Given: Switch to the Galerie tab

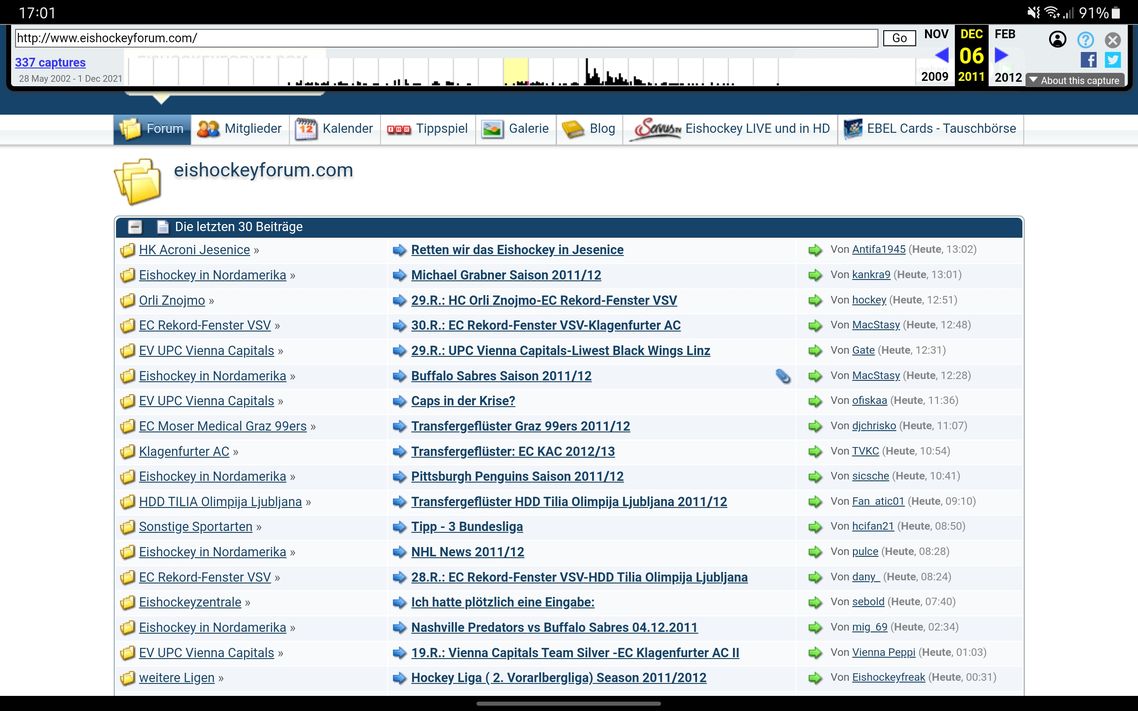Looking at the screenshot, I should [516, 129].
